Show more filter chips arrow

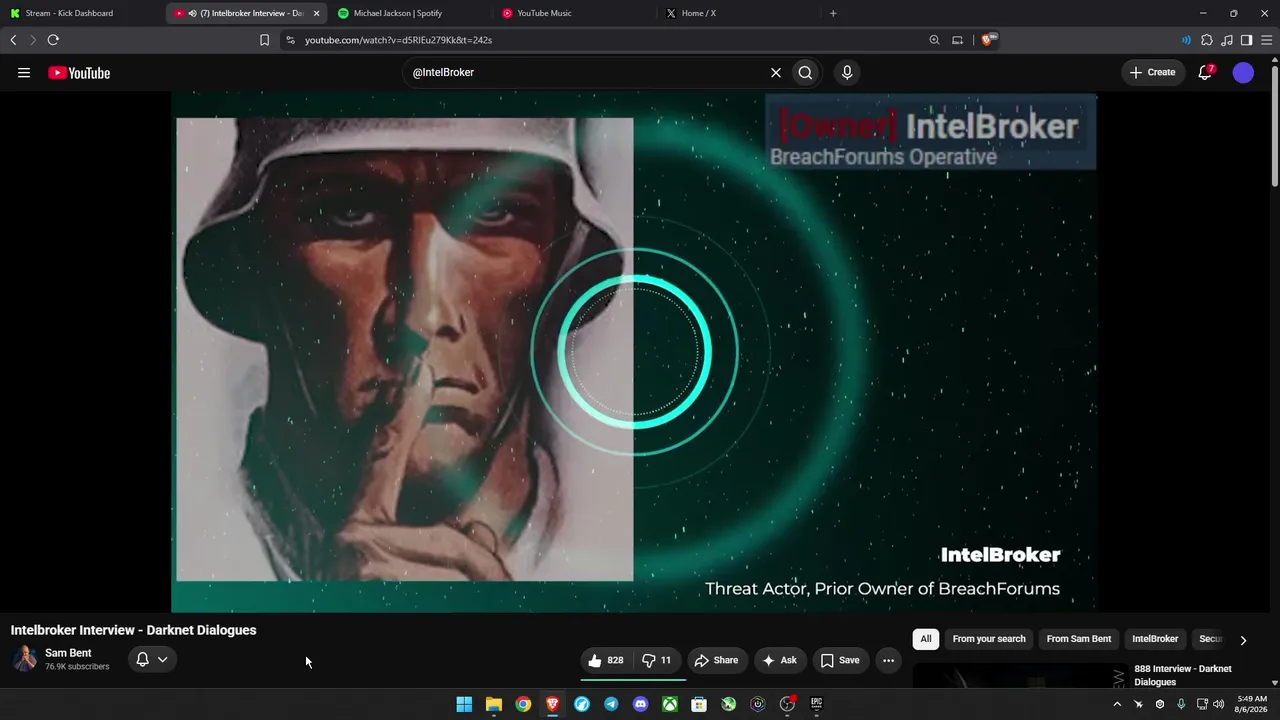(1243, 640)
